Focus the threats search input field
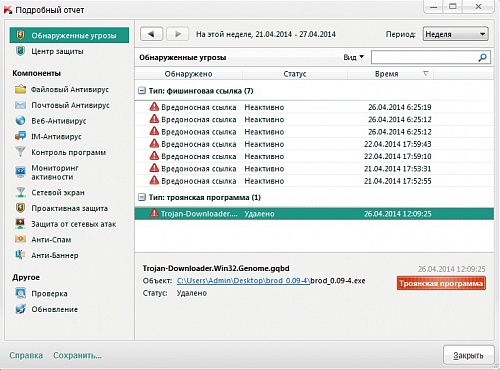 click(424, 57)
